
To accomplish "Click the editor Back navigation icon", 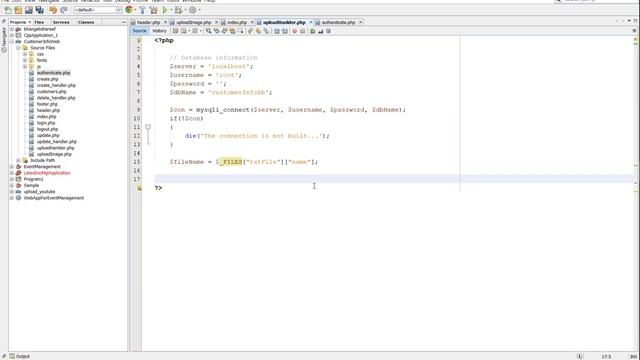I will (184, 31).
